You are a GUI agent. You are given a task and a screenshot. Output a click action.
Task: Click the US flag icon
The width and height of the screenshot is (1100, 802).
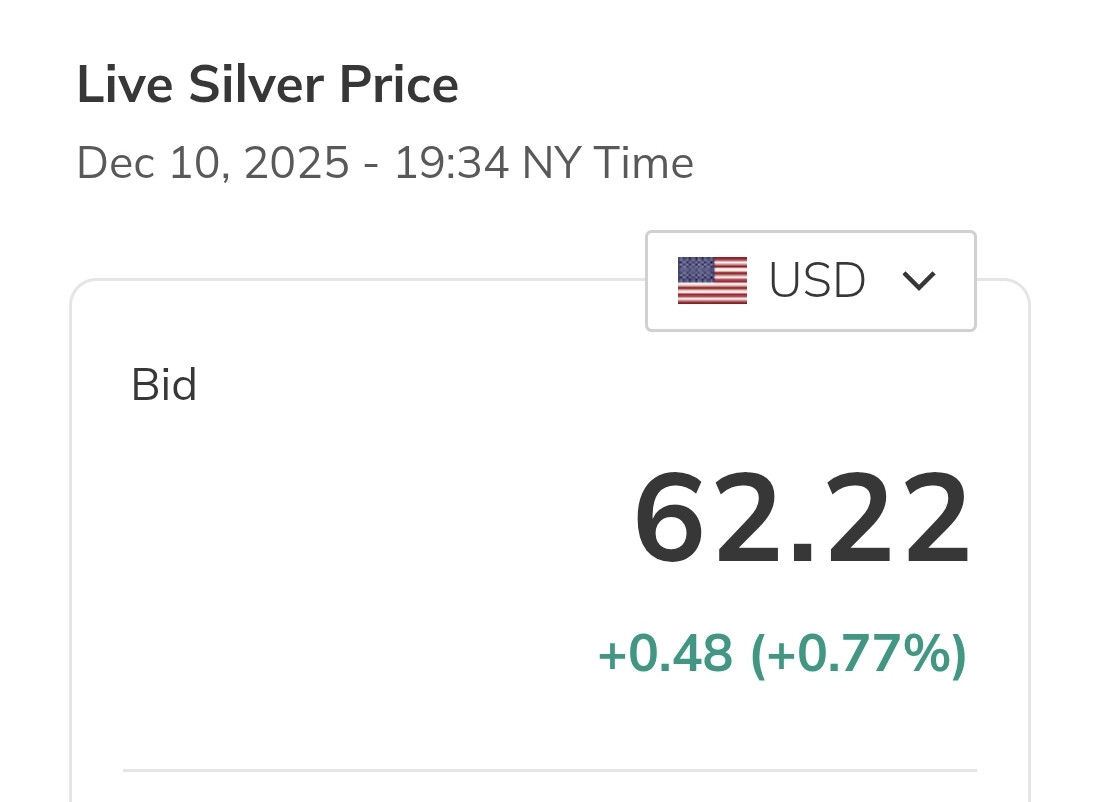point(712,281)
